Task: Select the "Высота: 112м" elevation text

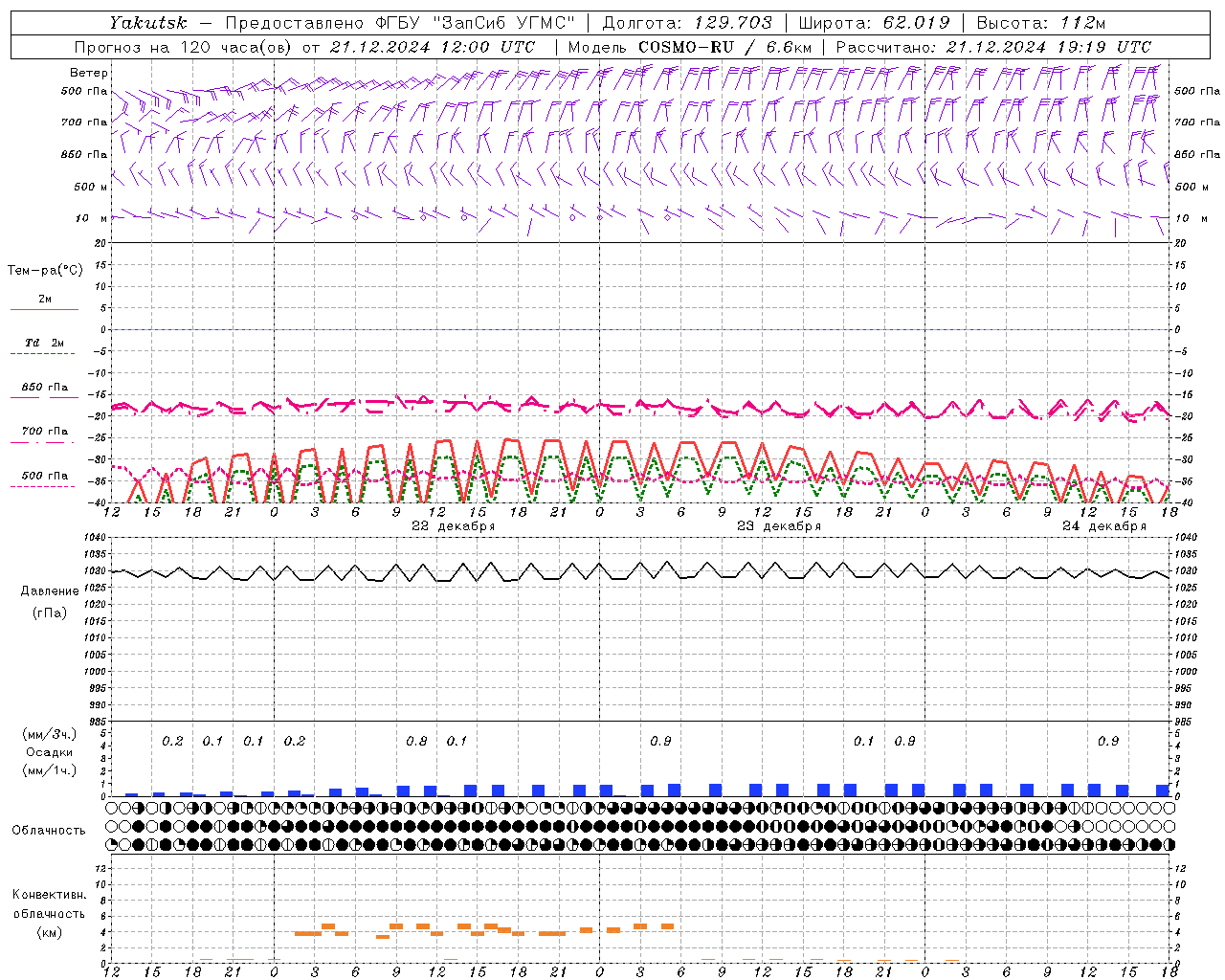Action: 1041,23
